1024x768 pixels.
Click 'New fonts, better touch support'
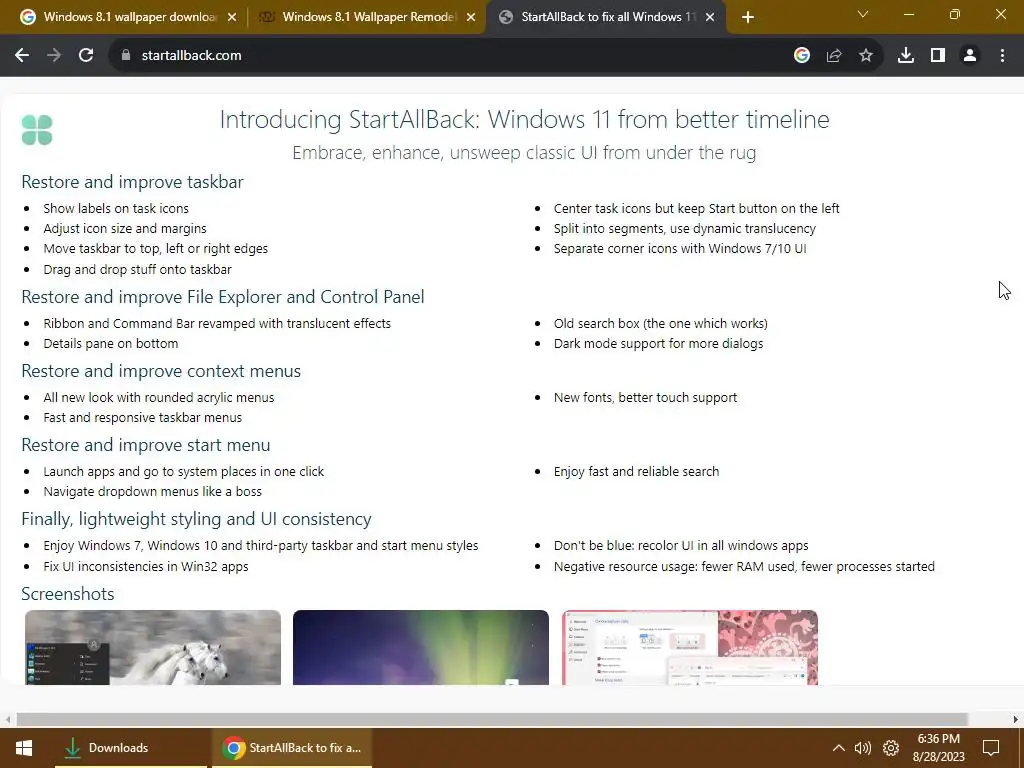pyautogui.click(x=645, y=397)
